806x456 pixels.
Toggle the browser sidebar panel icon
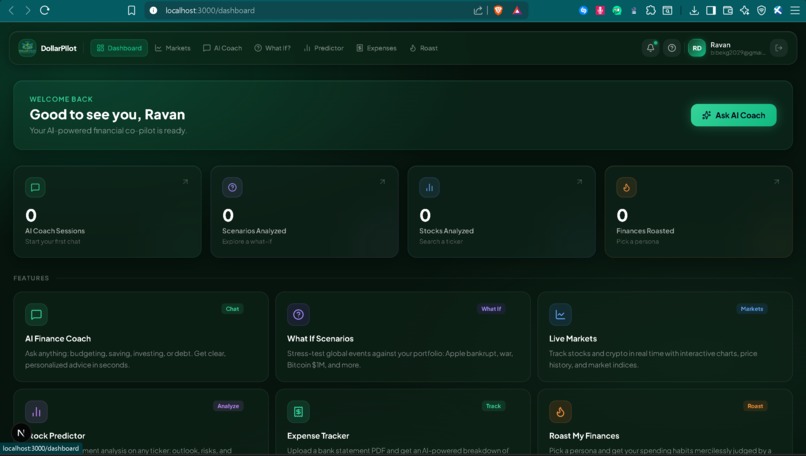[711, 10]
